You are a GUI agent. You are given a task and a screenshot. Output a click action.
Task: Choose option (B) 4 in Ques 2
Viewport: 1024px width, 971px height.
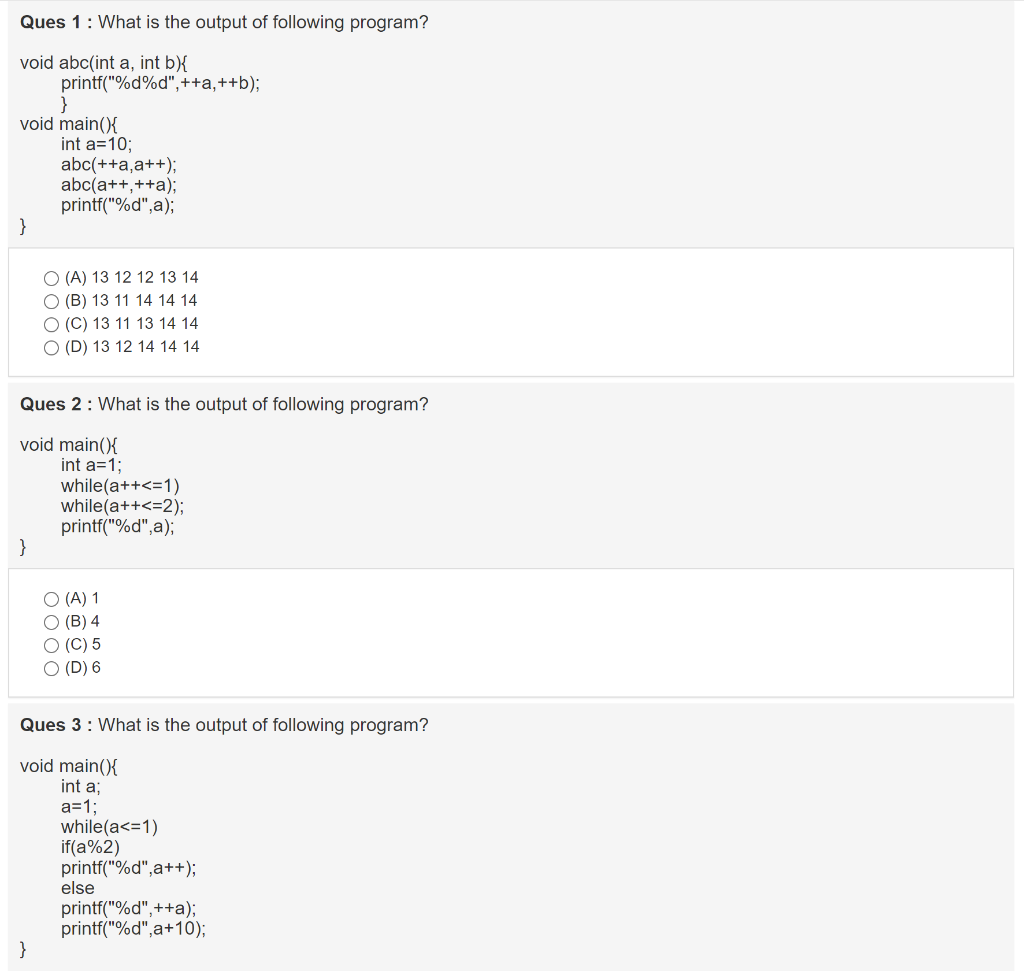coord(51,621)
